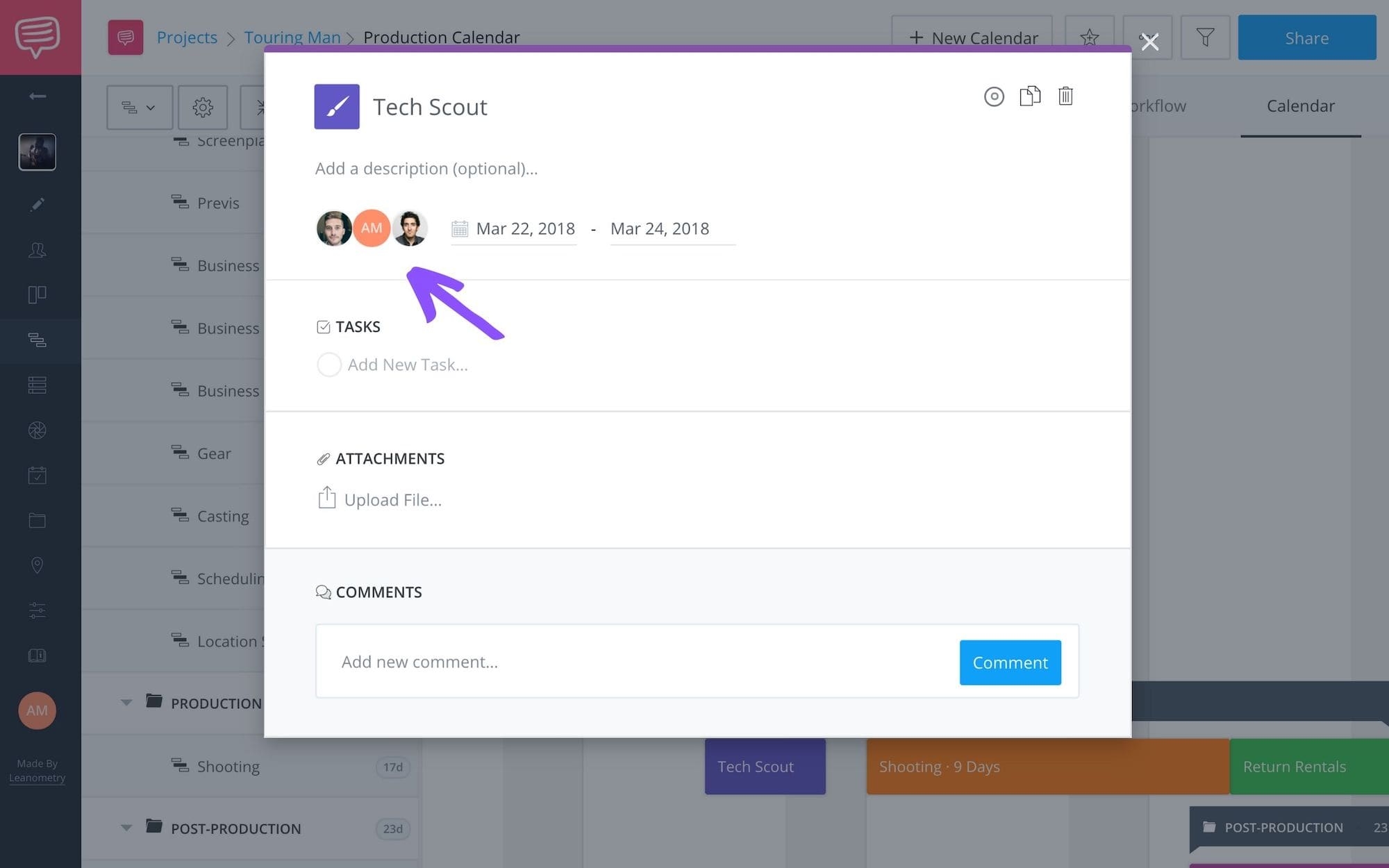
Task: Click the Mar 22, 2018 start date
Action: [525, 228]
